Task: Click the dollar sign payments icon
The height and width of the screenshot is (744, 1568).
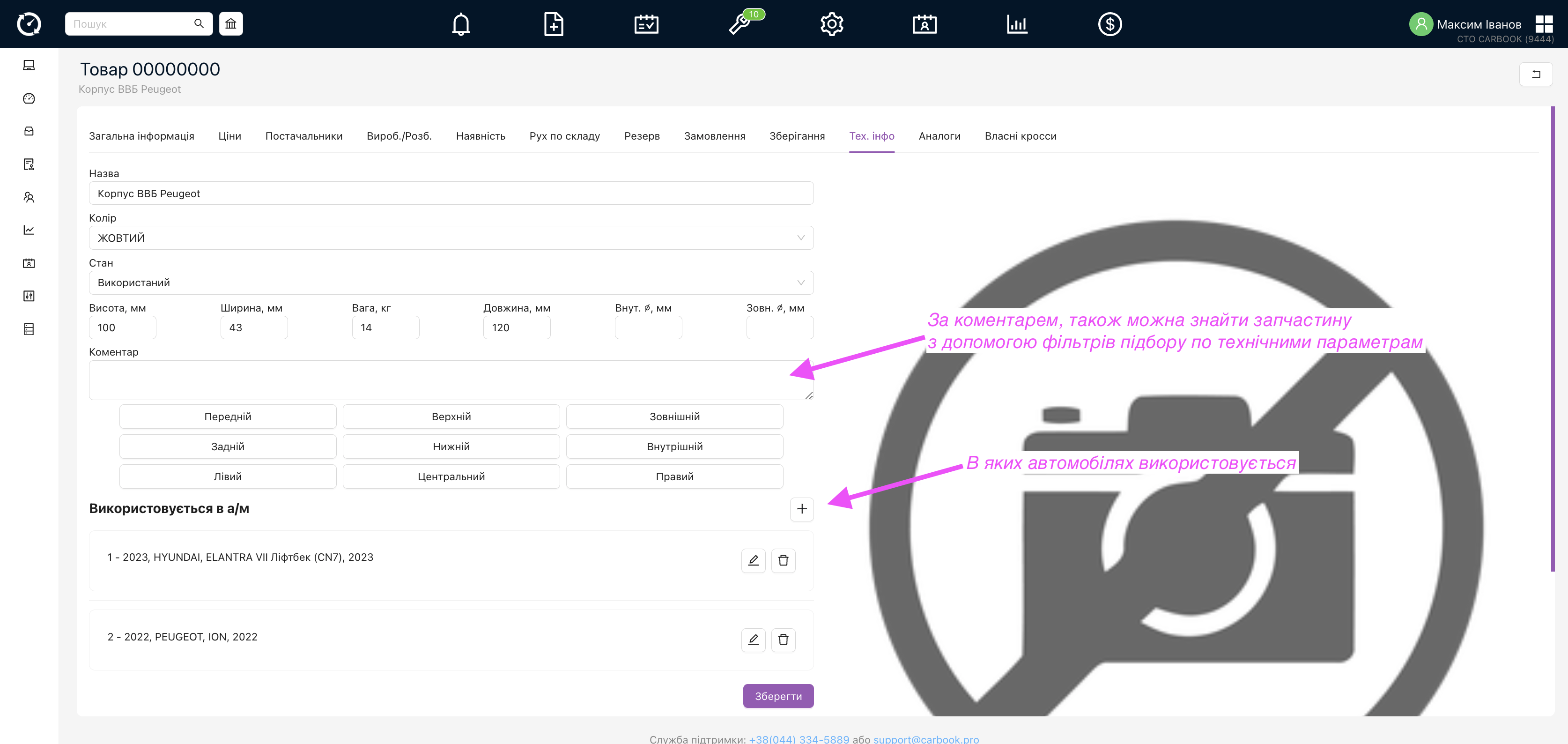Action: (1109, 24)
